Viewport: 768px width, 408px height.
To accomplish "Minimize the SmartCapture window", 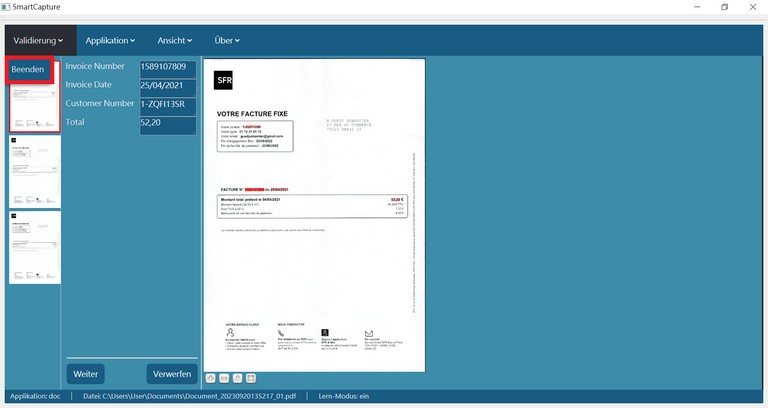I will (x=697, y=7).
